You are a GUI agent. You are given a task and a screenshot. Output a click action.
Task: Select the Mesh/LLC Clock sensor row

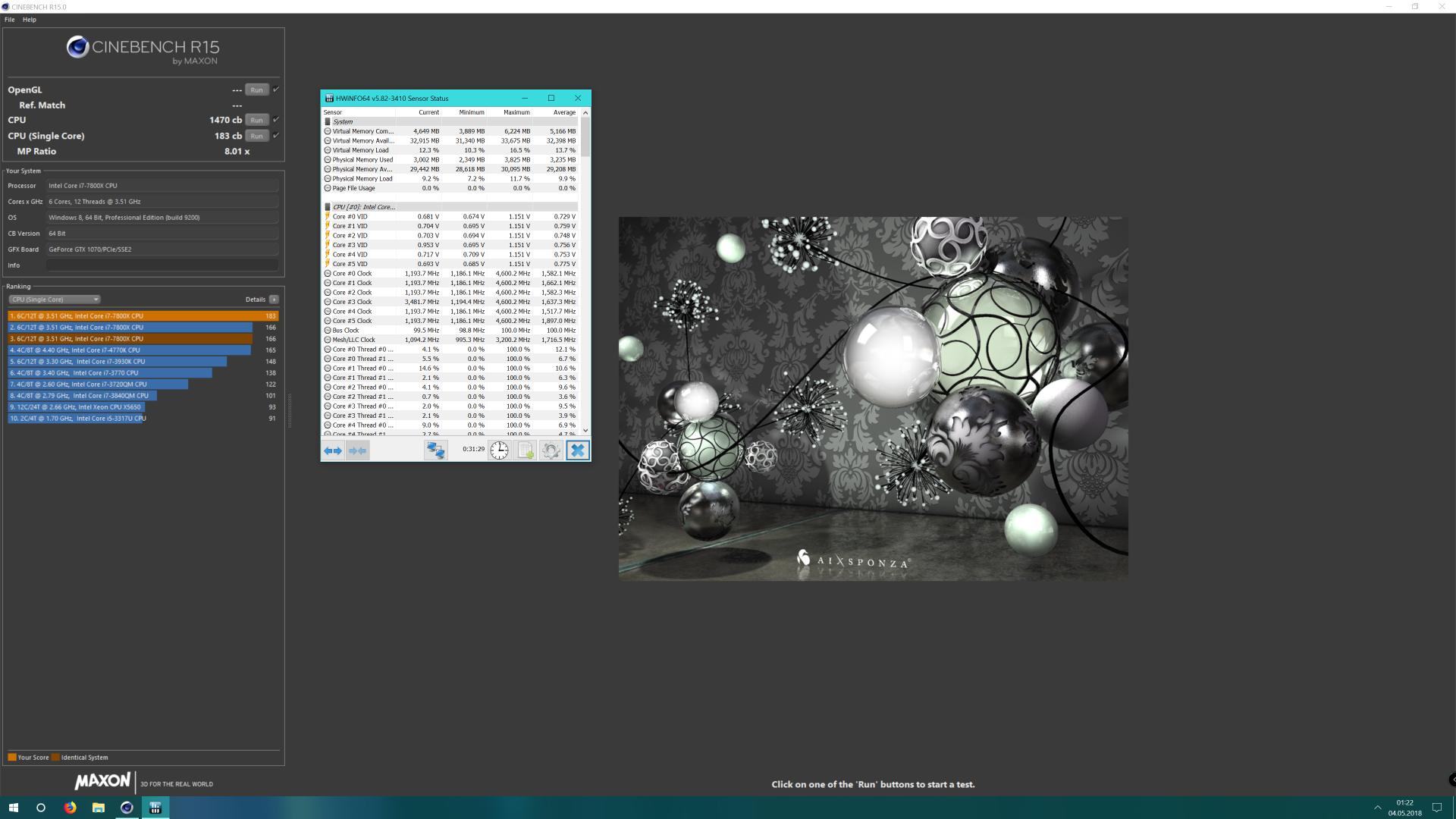click(x=450, y=340)
